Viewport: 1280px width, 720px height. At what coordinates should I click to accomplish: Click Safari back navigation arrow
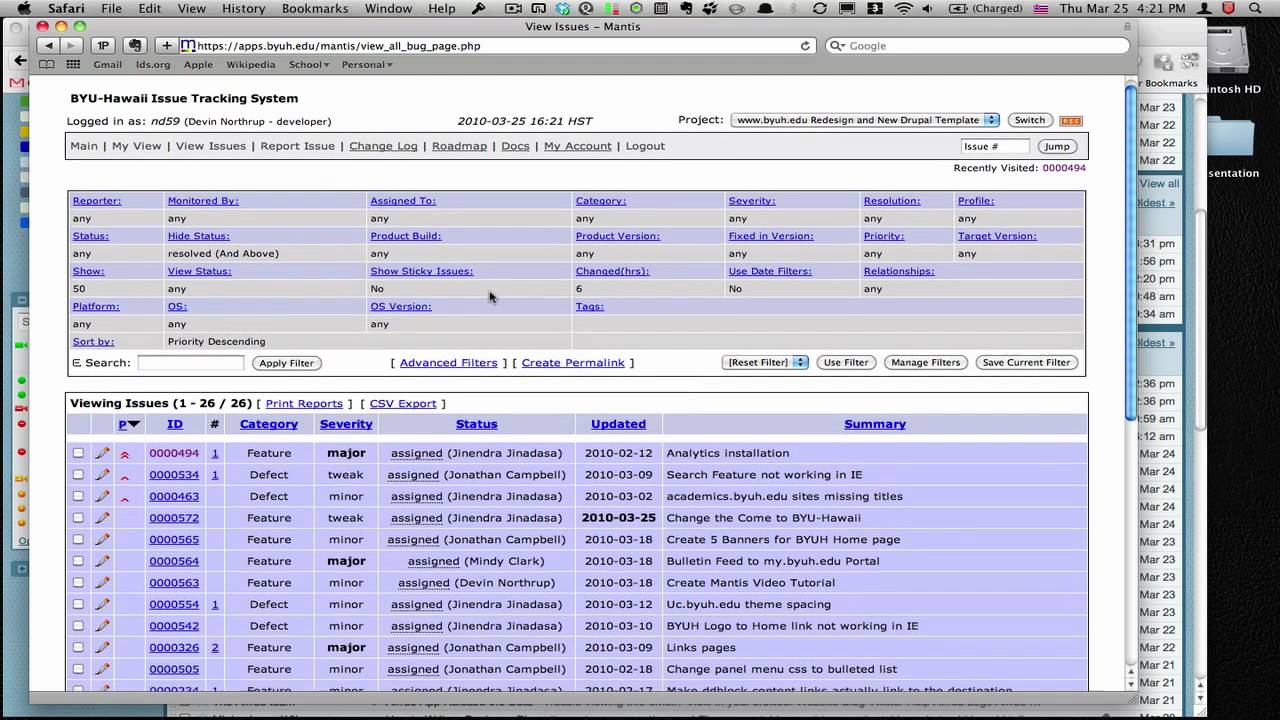[48, 46]
